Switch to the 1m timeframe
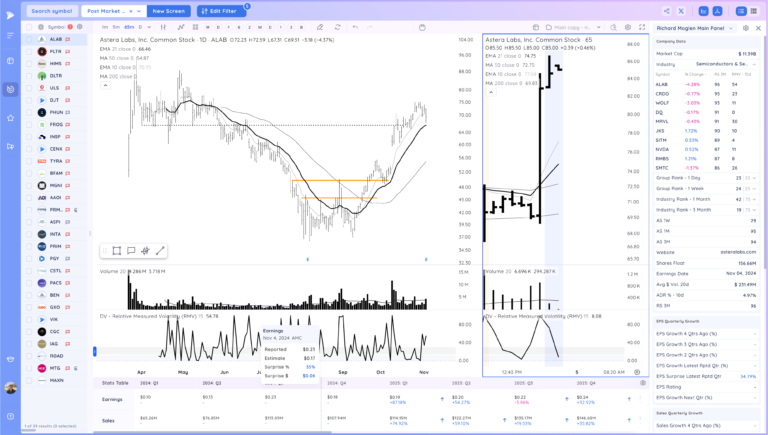768x435 pixels. [x=106, y=27]
